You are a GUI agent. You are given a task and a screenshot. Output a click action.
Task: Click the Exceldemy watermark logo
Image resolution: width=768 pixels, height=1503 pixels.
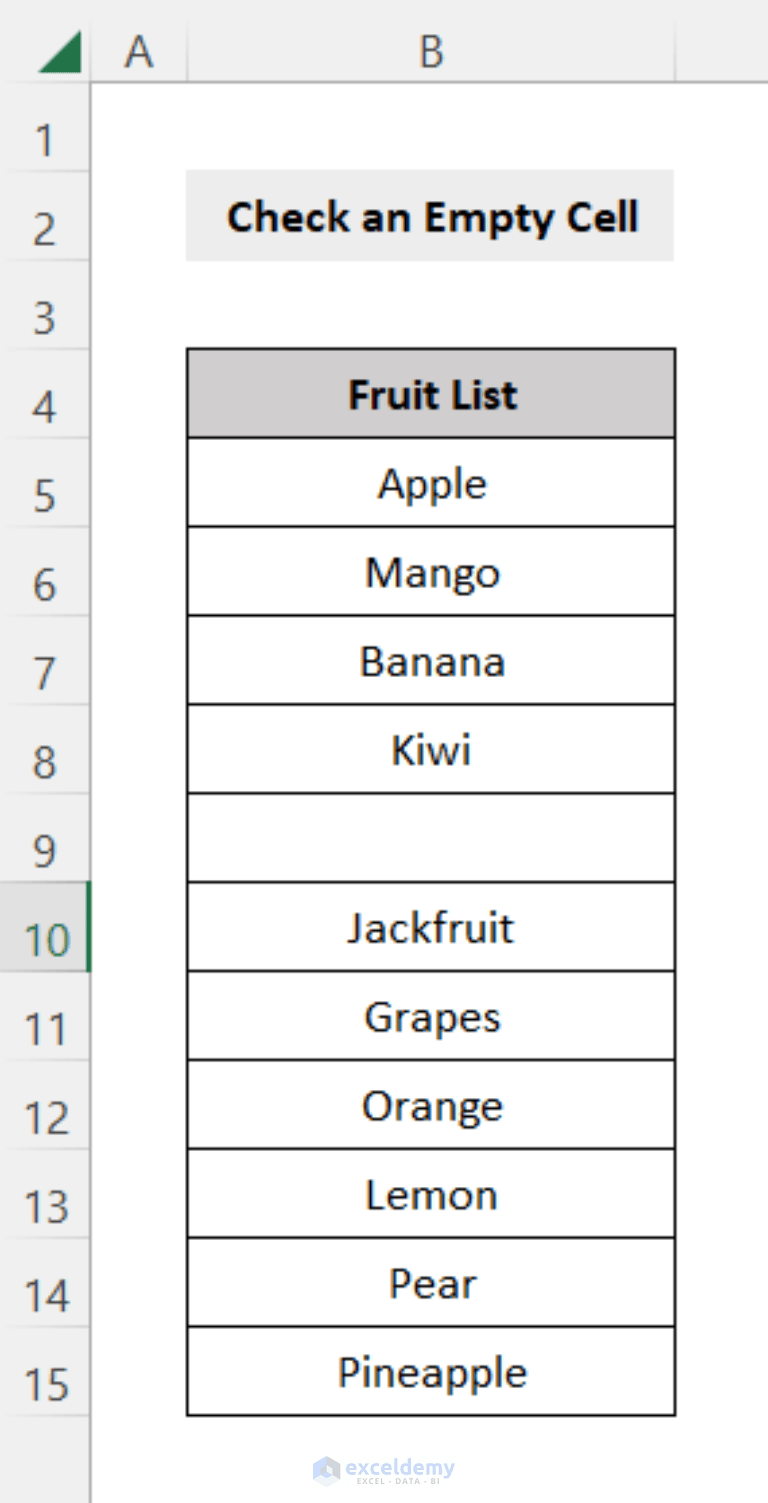tap(384, 1470)
